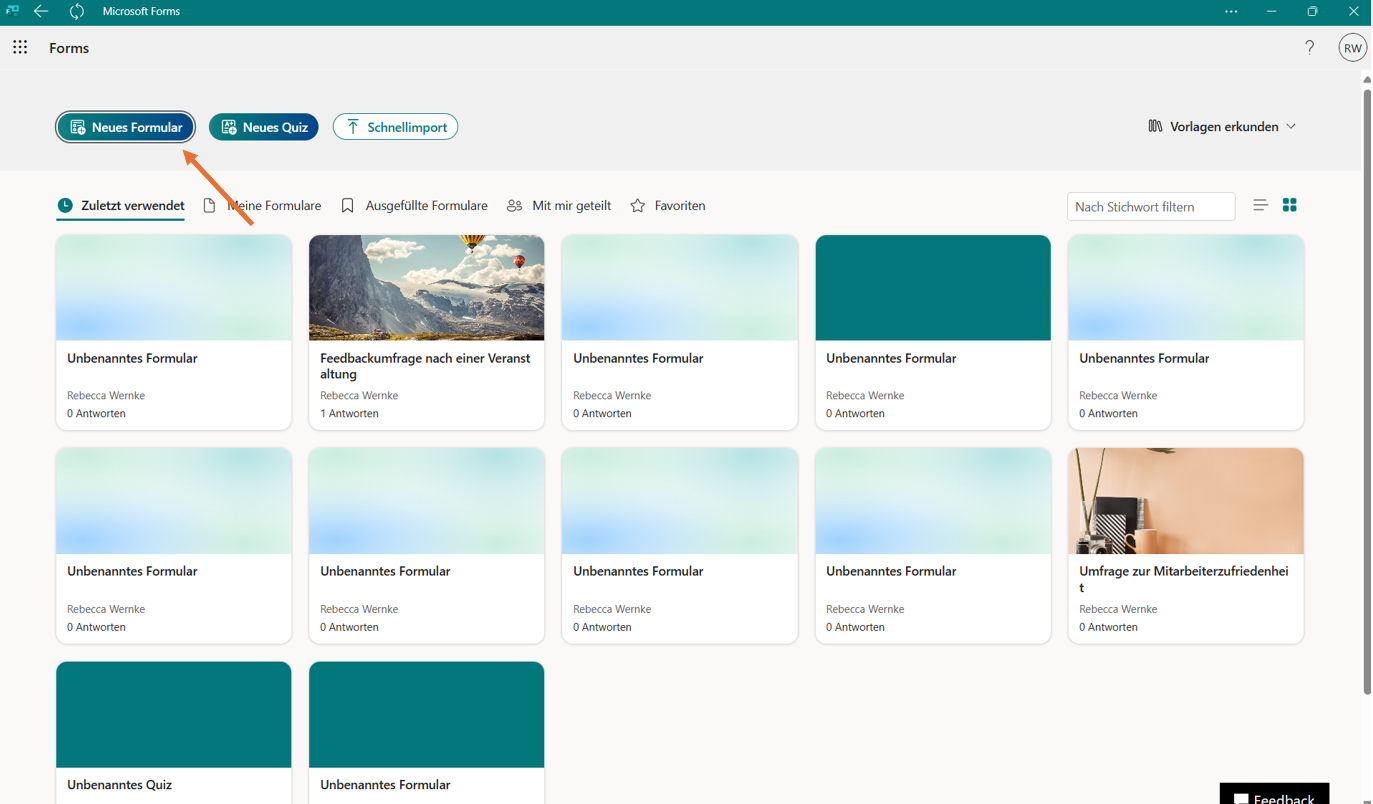Focus the Nach Stichwort filtern field

1151,207
